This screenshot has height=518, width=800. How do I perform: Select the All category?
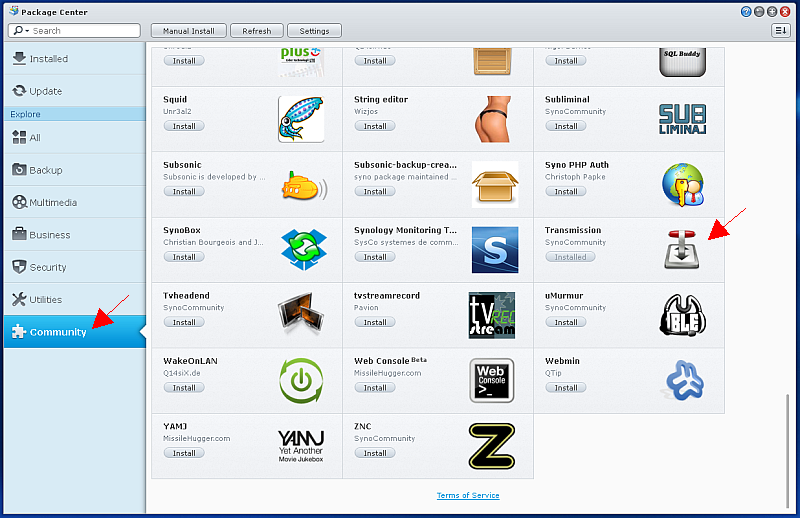tap(74, 137)
